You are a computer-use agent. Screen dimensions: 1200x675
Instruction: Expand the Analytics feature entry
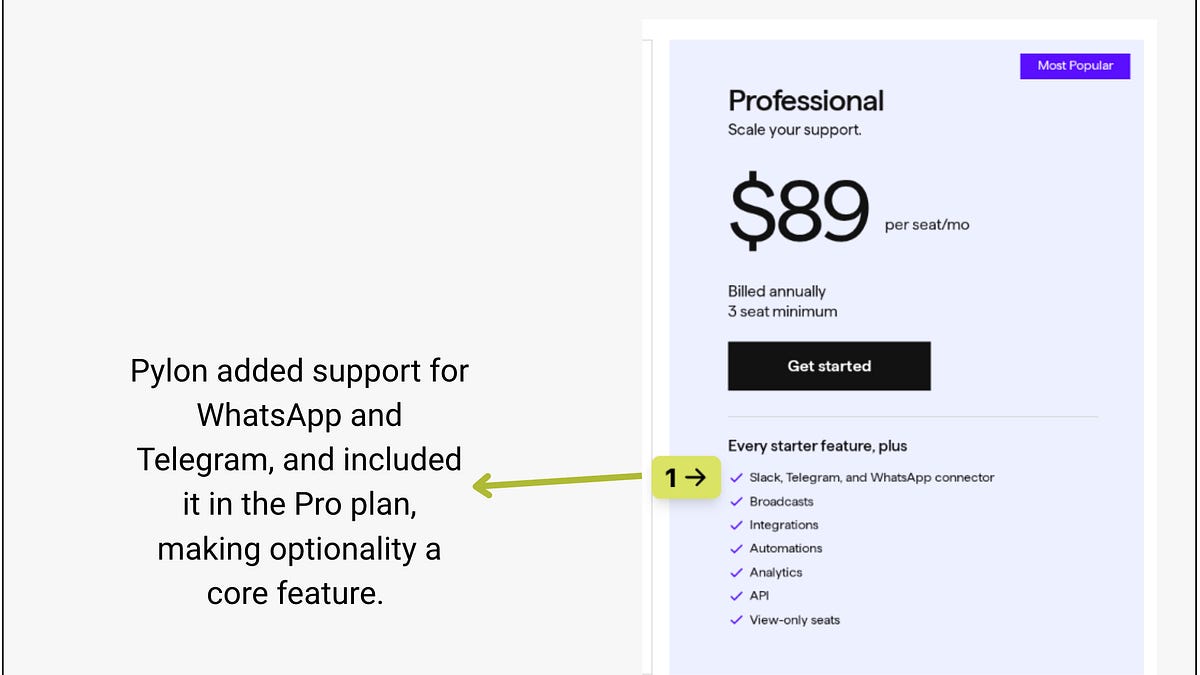pos(776,572)
